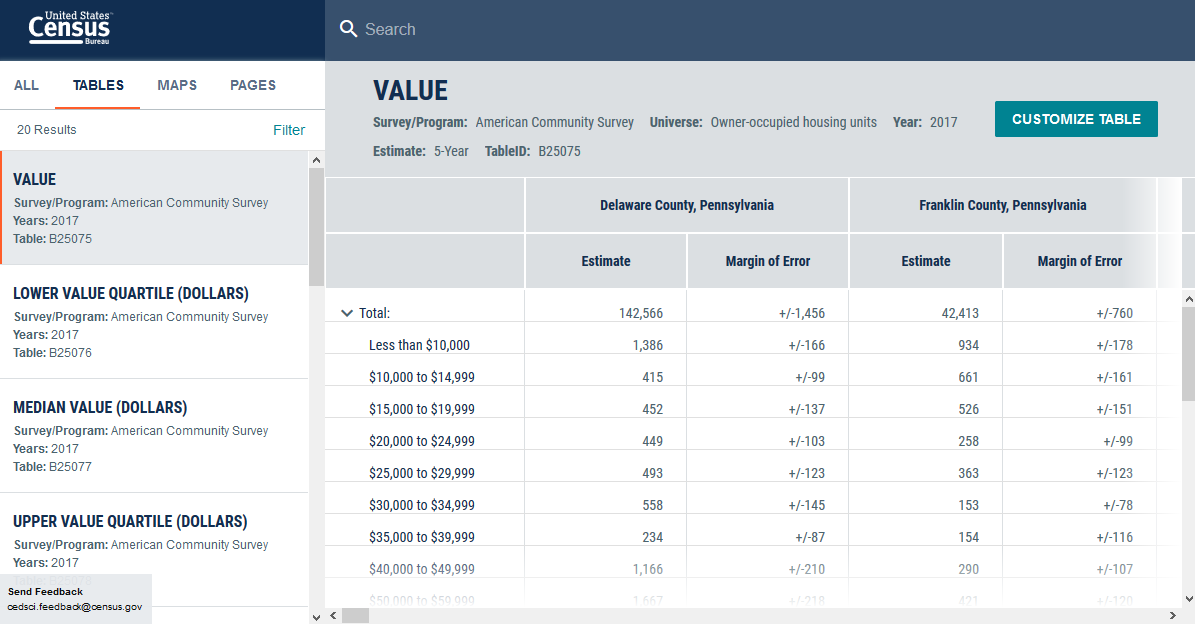Click table vertical scroll down arrow
This screenshot has height=624, width=1195.
(1188, 600)
